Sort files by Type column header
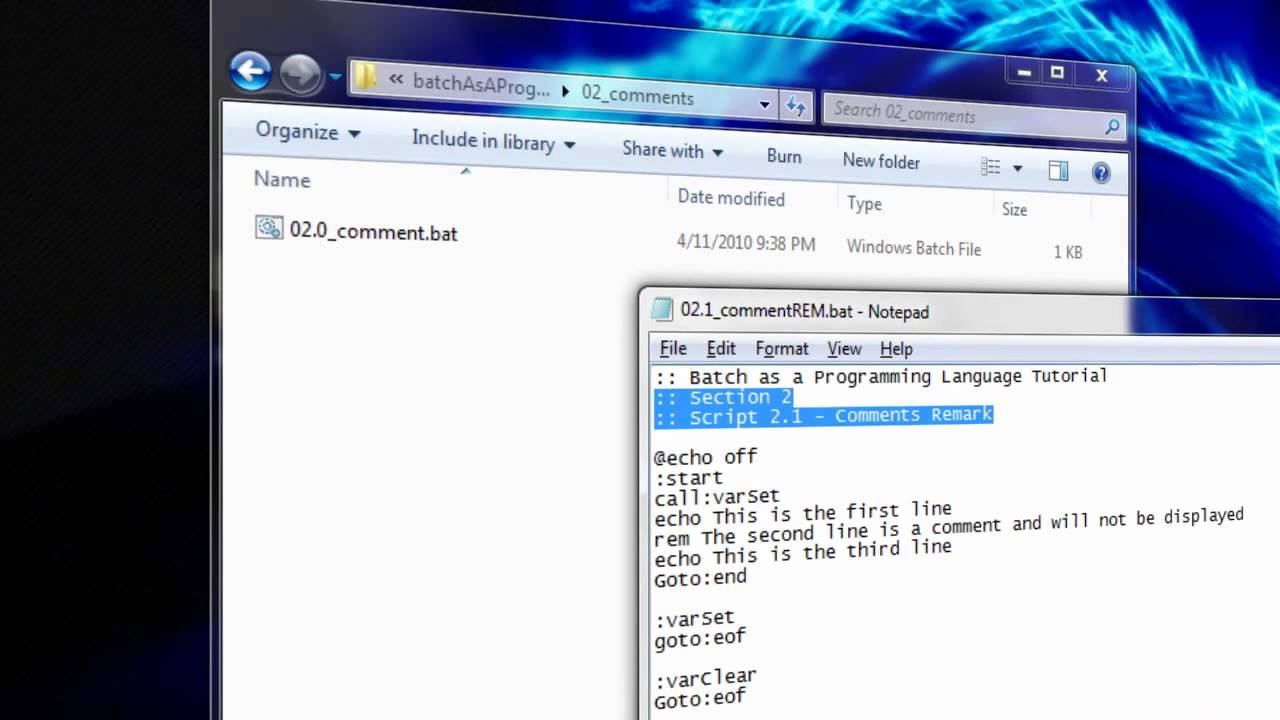The height and width of the screenshot is (720, 1280). click(864, 204)
